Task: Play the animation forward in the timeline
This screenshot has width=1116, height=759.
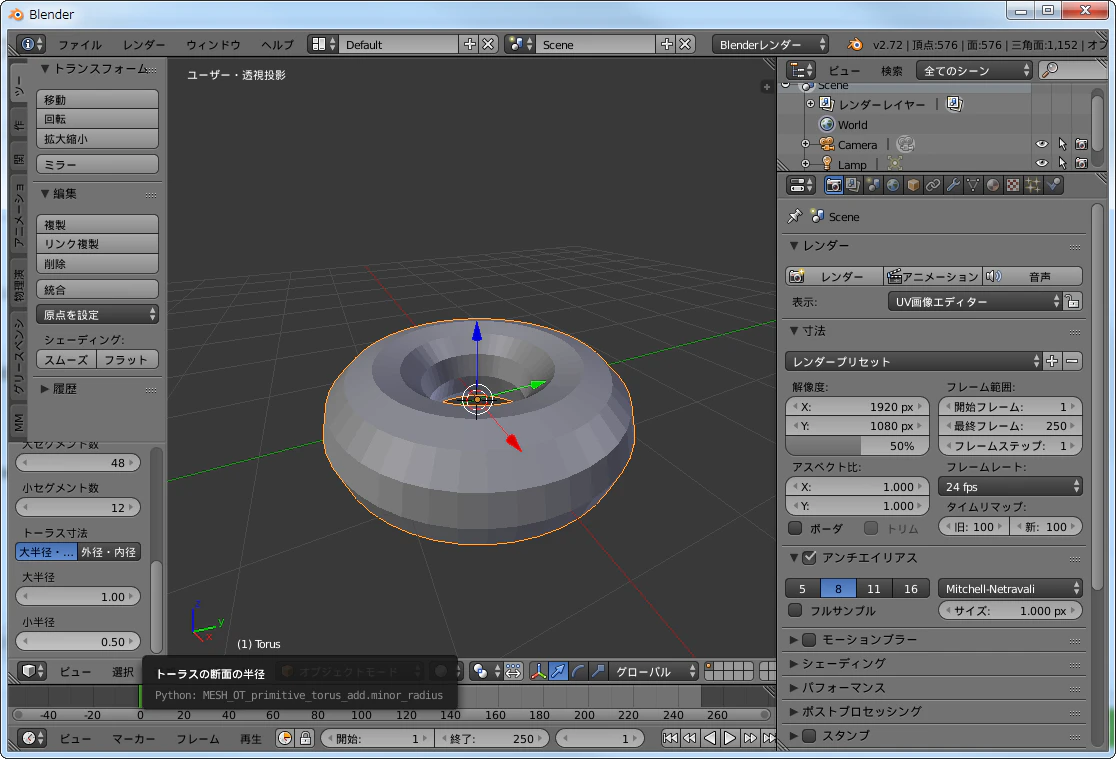Action: (x=730, y=738)
